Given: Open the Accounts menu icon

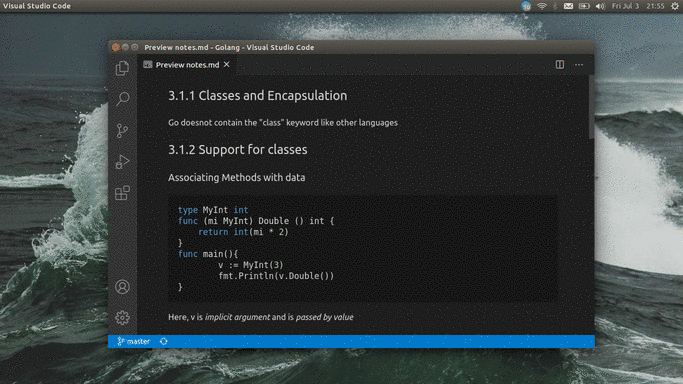Looking at the screenshot, I should coord(122,287).
